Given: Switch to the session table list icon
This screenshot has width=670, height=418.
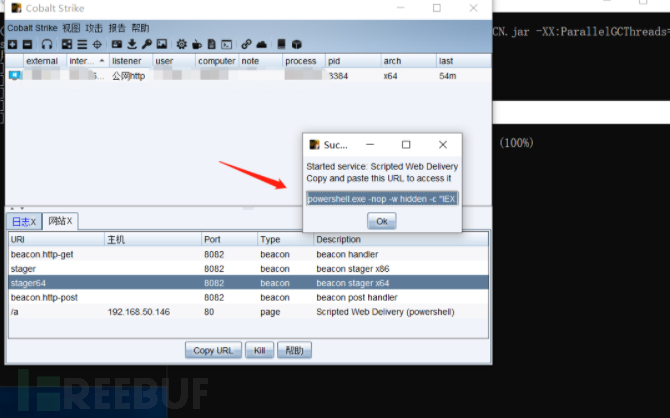Looking at the screenshot, I should (x=82, y=44).
